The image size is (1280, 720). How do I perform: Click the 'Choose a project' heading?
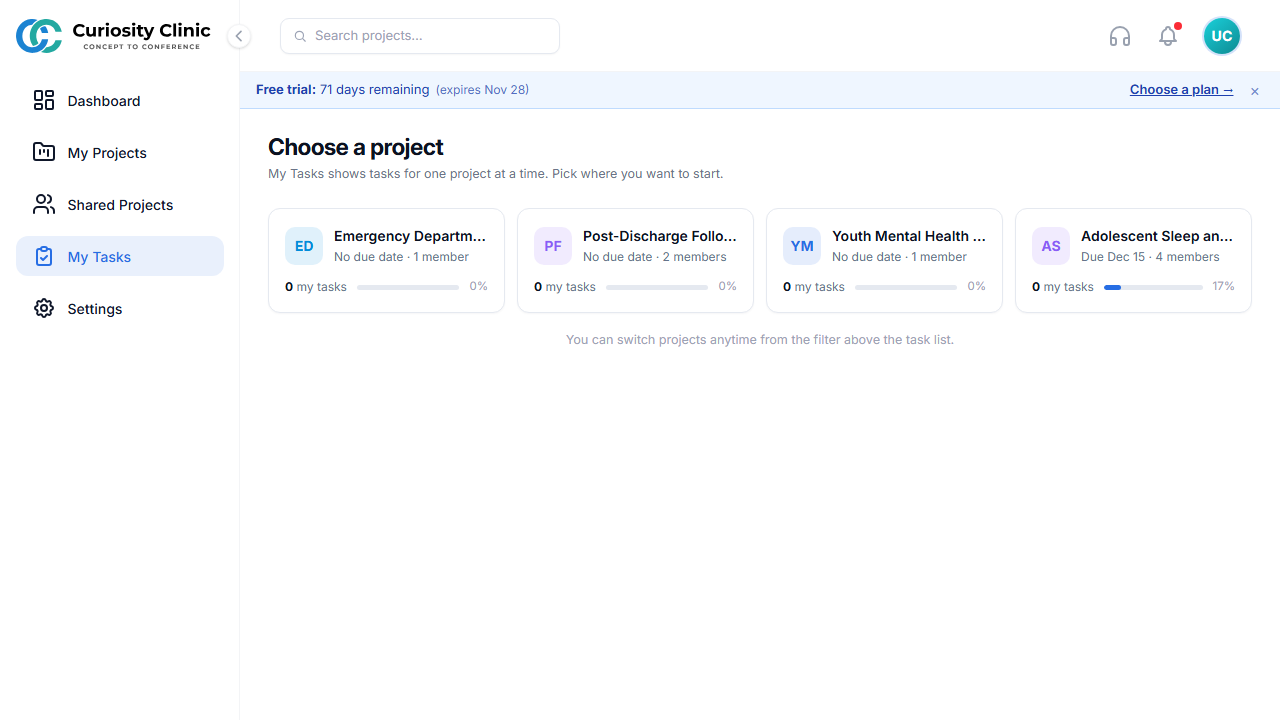[x=356, y=147]
